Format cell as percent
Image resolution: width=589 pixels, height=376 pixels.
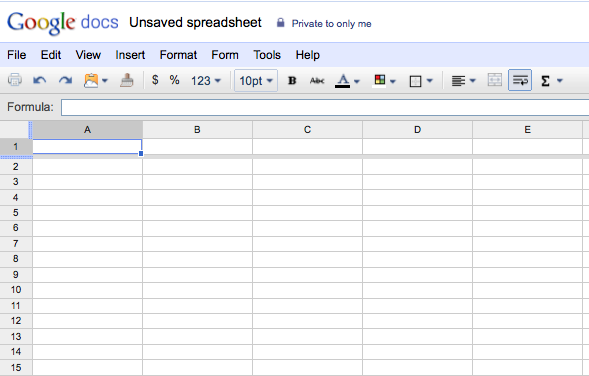(174, 80)
